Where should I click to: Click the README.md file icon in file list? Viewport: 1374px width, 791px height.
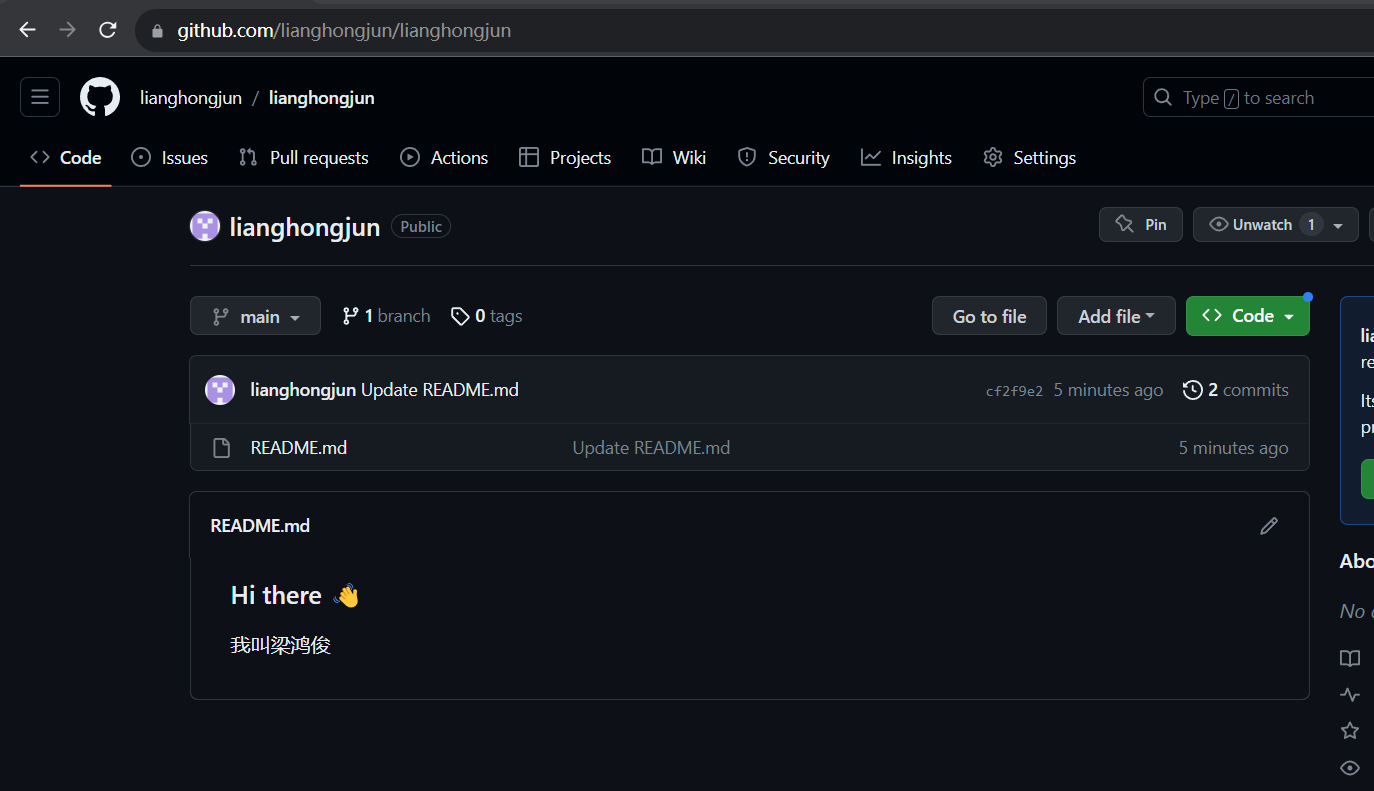point(222,448)
